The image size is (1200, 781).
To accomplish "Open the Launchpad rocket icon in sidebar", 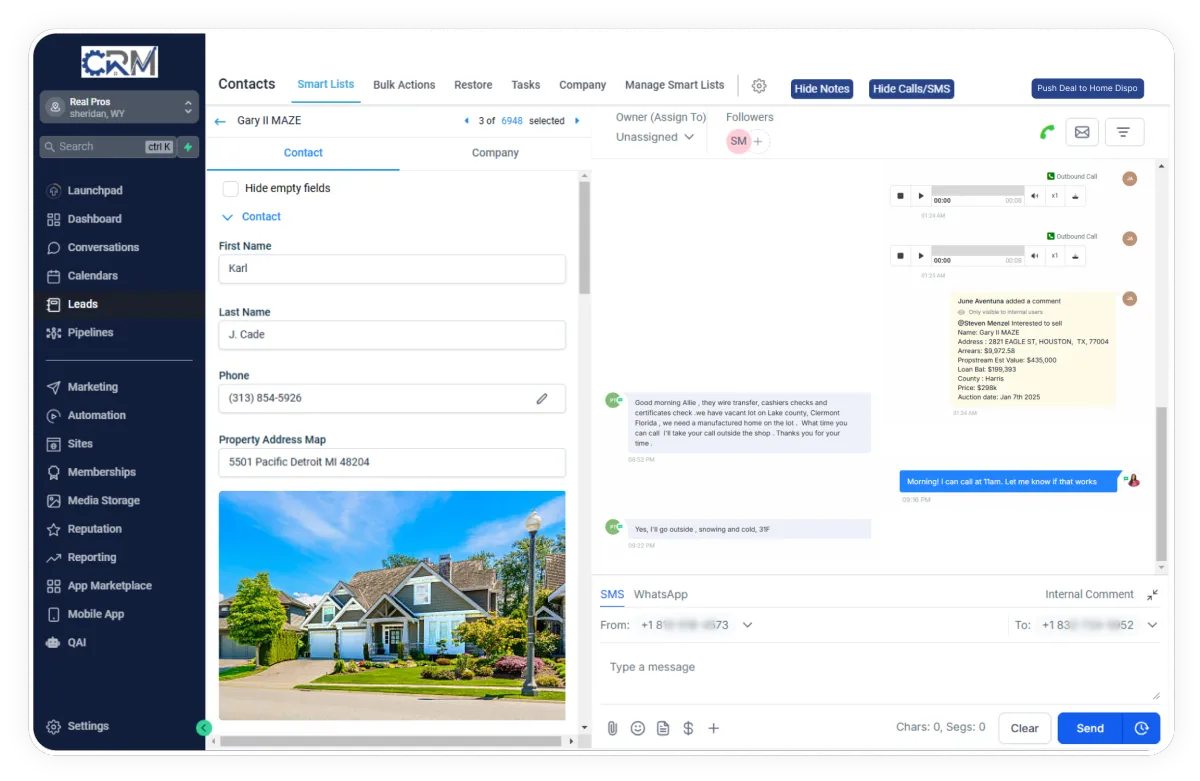I will point(54,191).
